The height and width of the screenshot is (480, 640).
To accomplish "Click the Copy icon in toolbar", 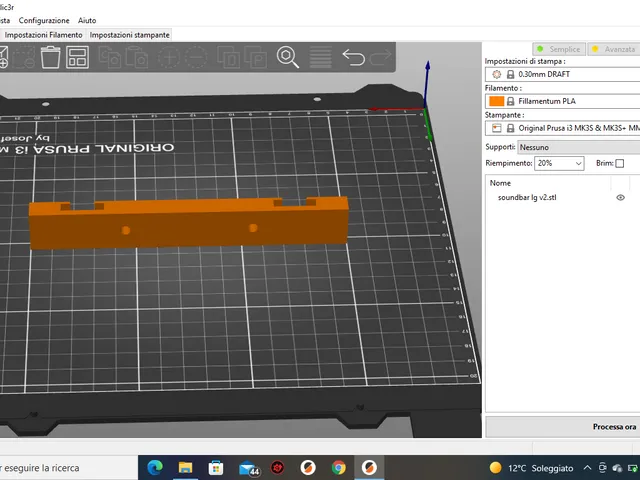I will (x=110, y=57).
